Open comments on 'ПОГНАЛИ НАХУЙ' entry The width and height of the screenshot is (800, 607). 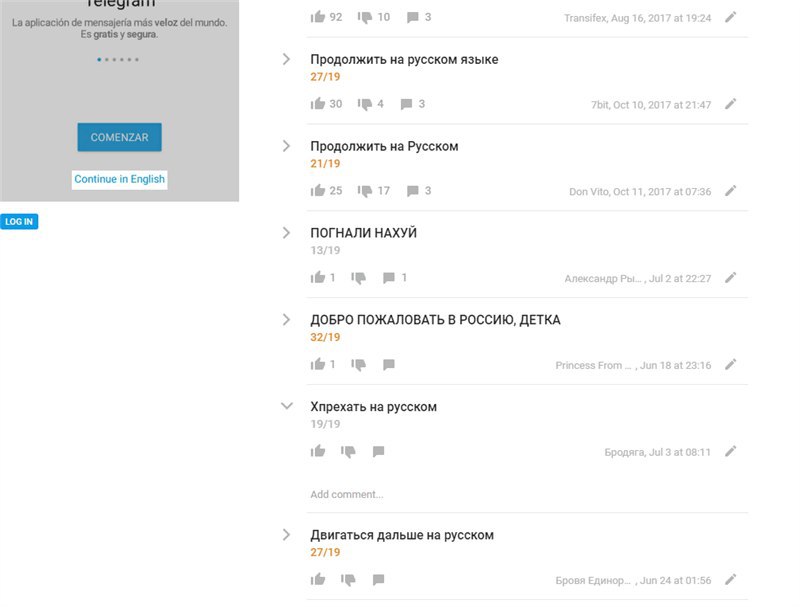pos(389,278)
